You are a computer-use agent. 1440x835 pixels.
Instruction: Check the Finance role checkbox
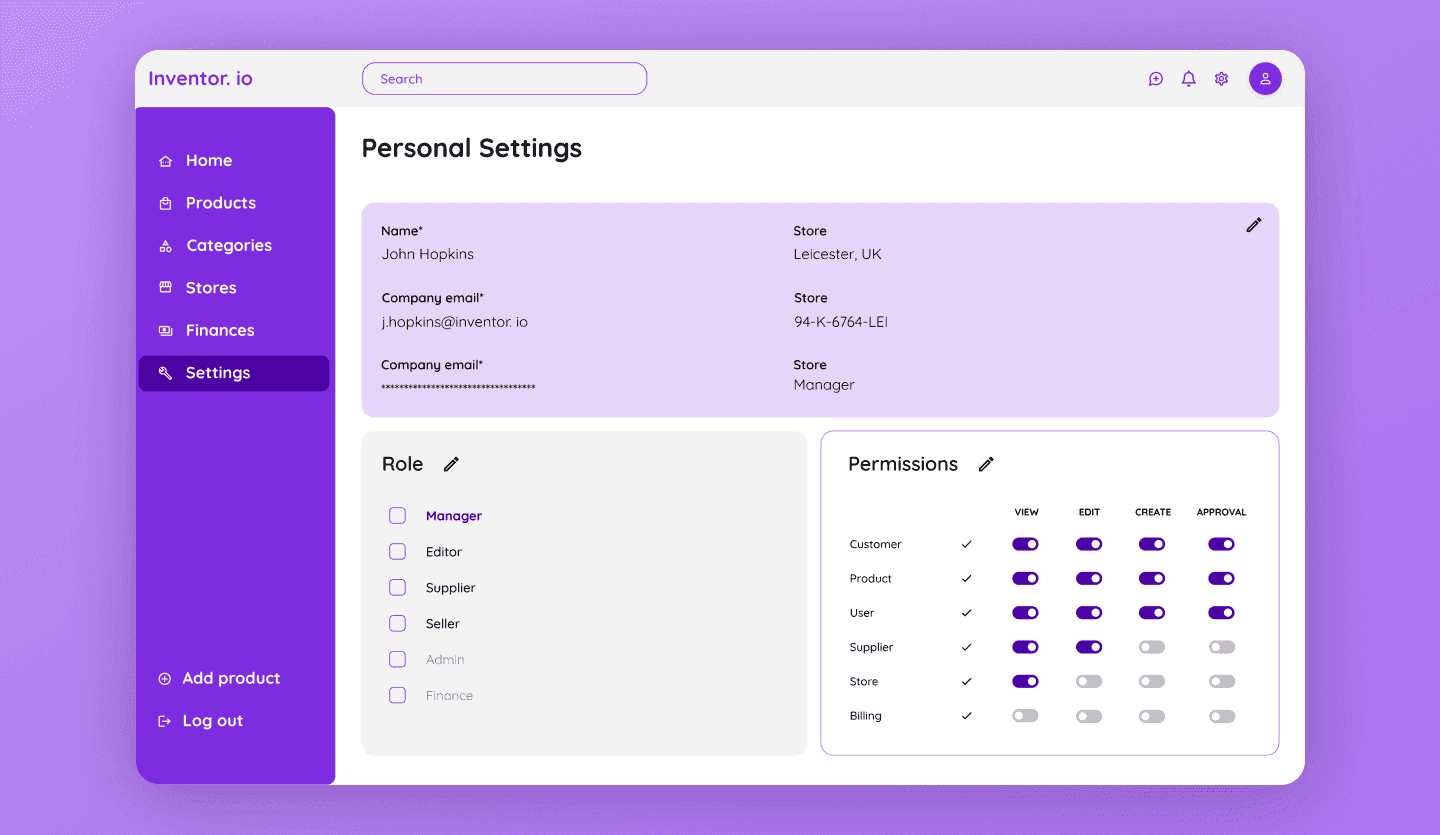[x=397, y=696]
